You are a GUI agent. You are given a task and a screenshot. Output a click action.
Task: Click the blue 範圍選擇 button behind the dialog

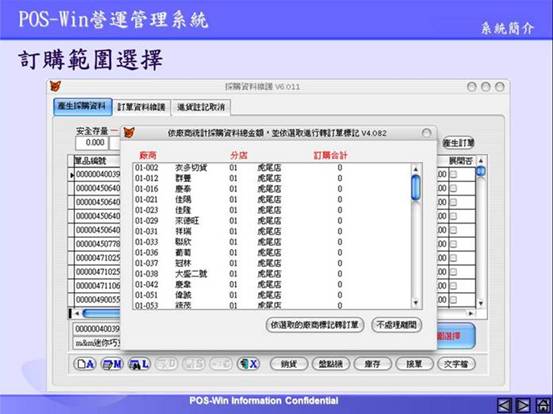pos(456,336)
